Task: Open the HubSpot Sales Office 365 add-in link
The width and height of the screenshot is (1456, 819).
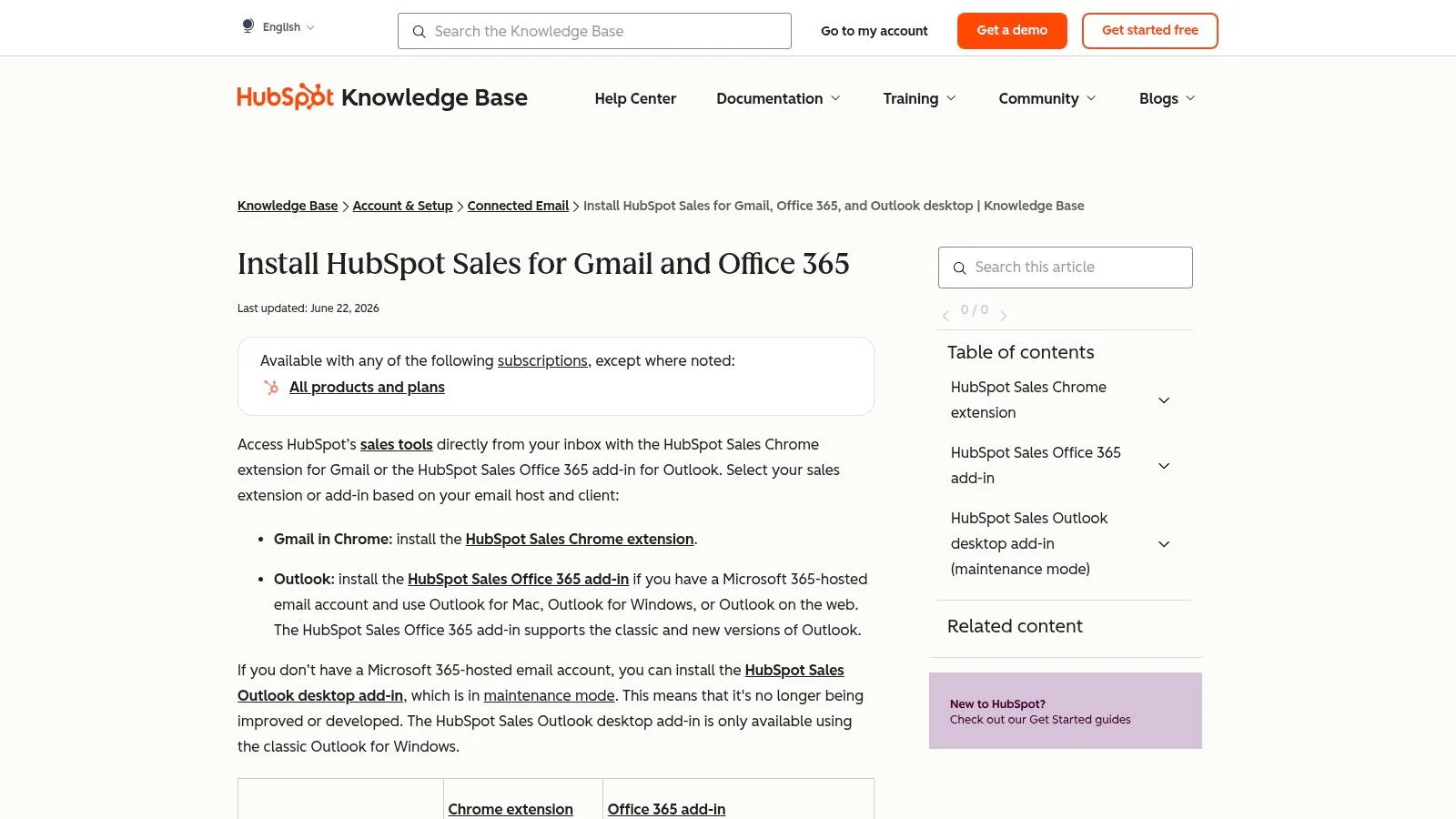Action: pyautogui.click(x=518, y=580)
